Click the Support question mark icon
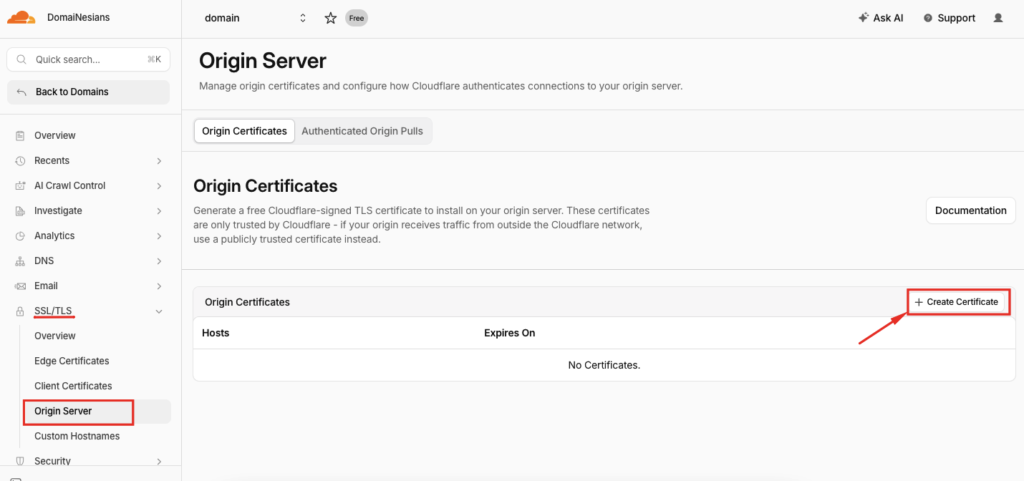This screenshot has height=481, width=1024. pos(928,18)
